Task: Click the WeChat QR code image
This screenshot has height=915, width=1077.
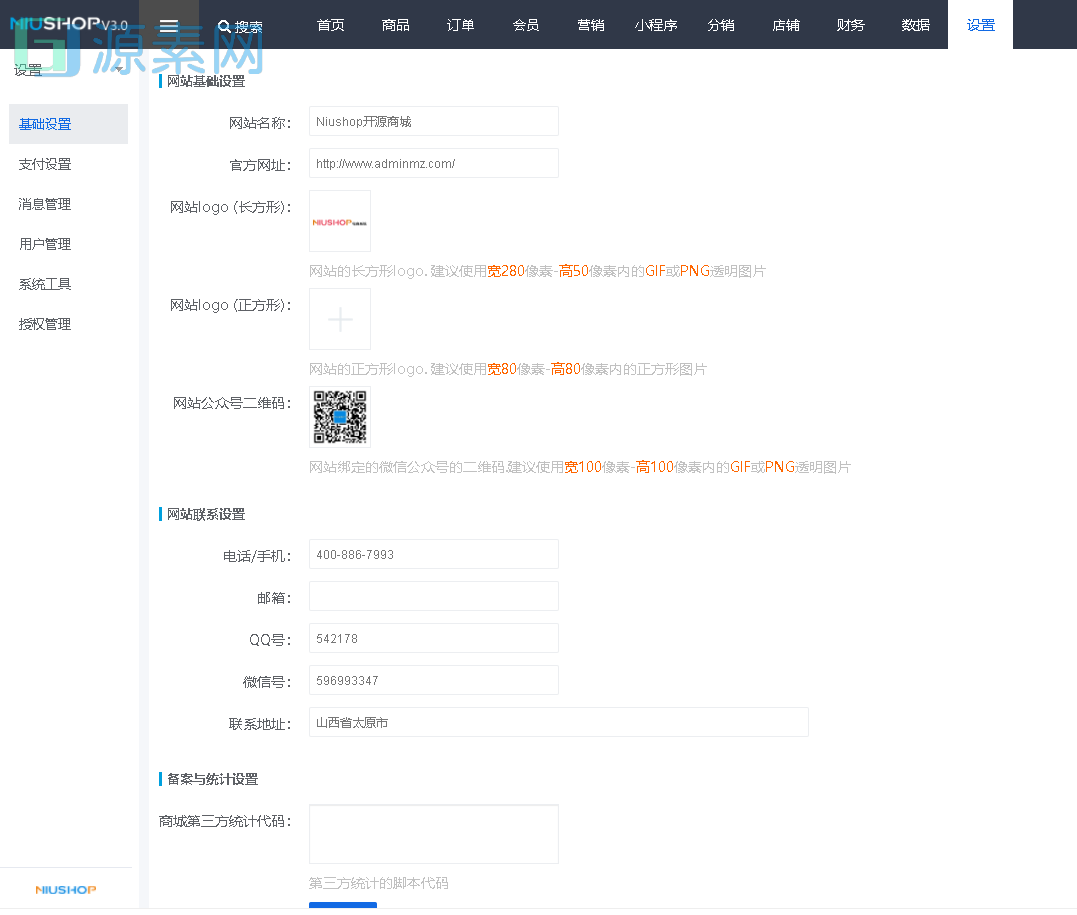Action: pyautogui.click(x=340, y=417)
